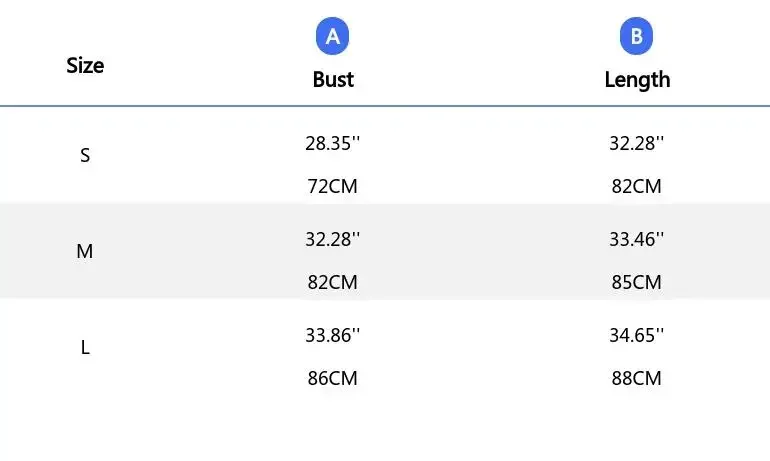The height and width of the screenshot is (461, 770).
Task: Click the 28.35'' bust value
Action: [x=332, y=143]
